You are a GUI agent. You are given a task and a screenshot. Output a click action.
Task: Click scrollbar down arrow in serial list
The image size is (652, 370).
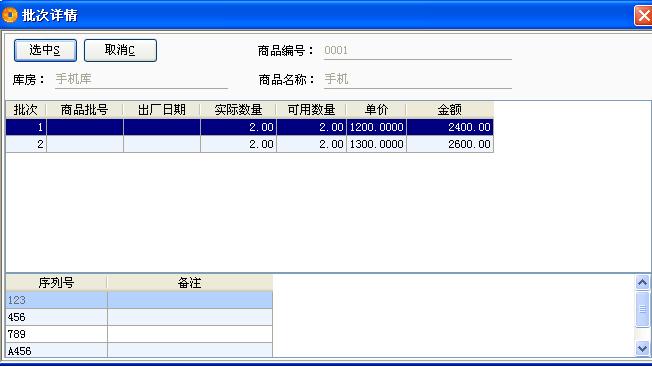point(642,348)
